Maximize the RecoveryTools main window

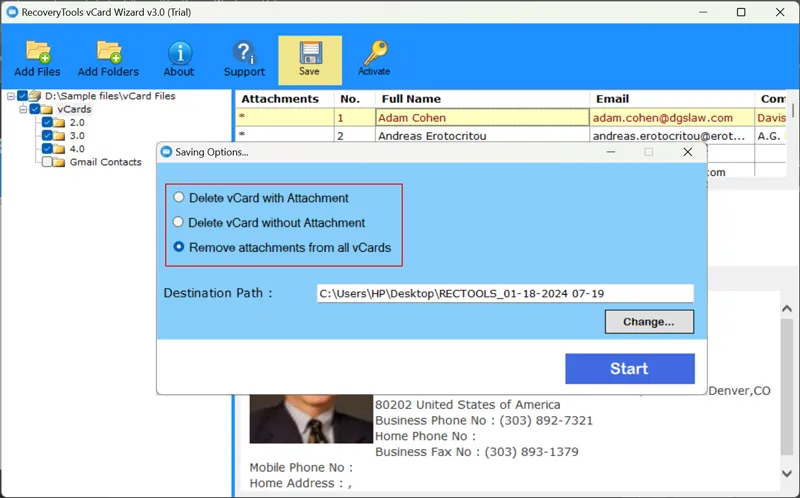pyautogui.click(x=741, y=12)
